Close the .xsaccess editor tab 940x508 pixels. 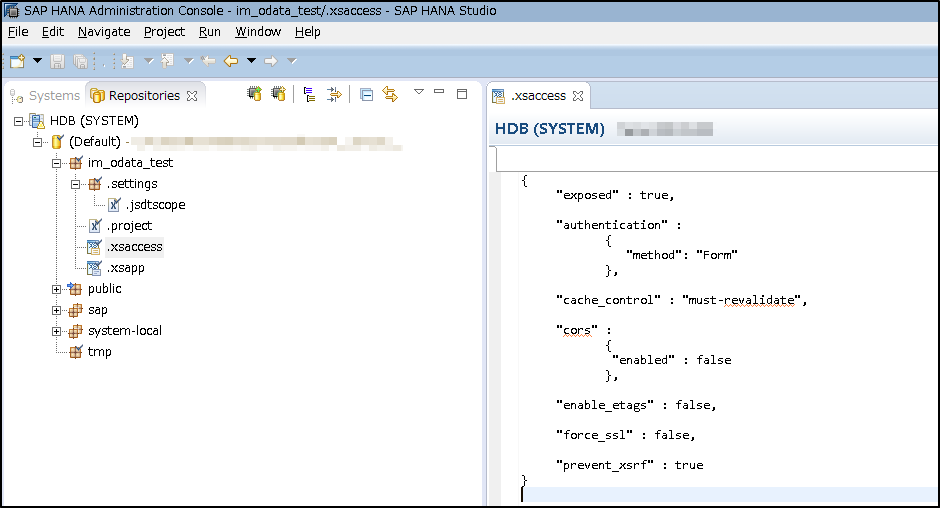pyautogui.click(x=578, y=96)
